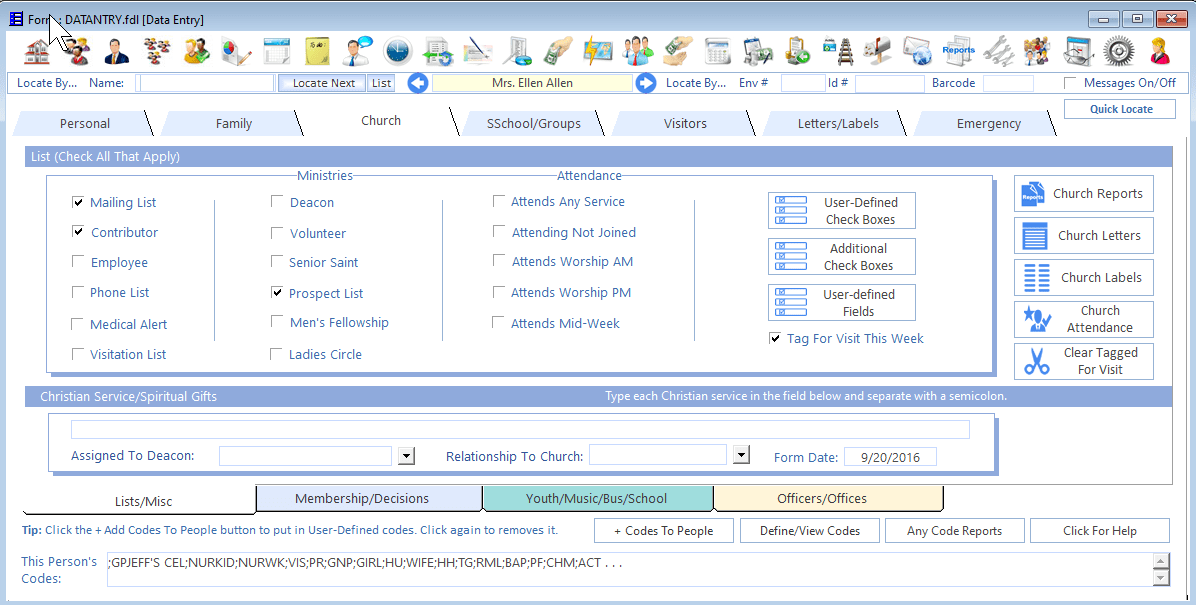Switch to Youth/Music/Bus/School sub-tab
Viewport: 1196px width, 605px height.
pyautogui.click(x=596, y=499)
